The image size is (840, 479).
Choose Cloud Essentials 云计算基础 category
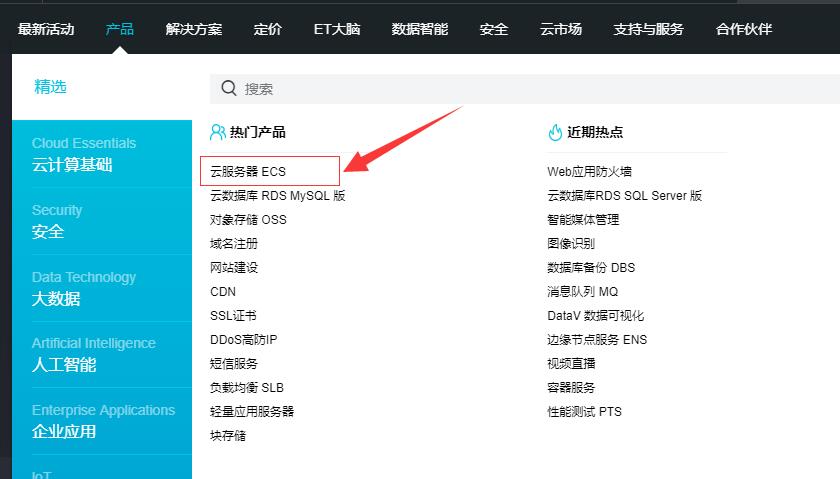coord(102,154)
